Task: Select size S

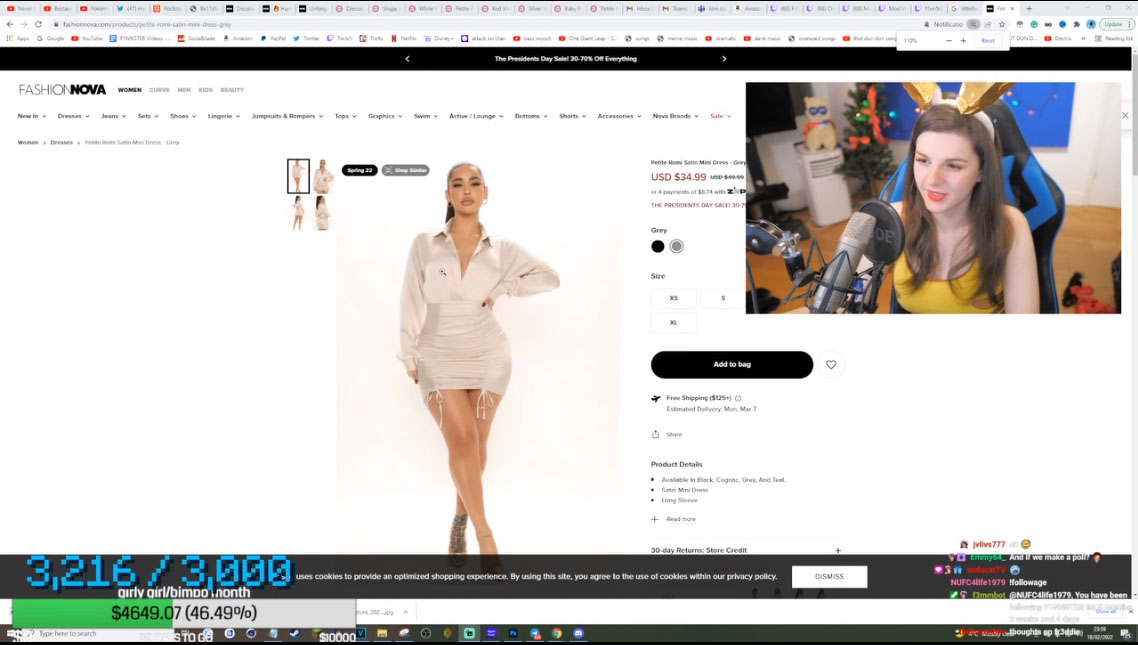Action: 723,298
